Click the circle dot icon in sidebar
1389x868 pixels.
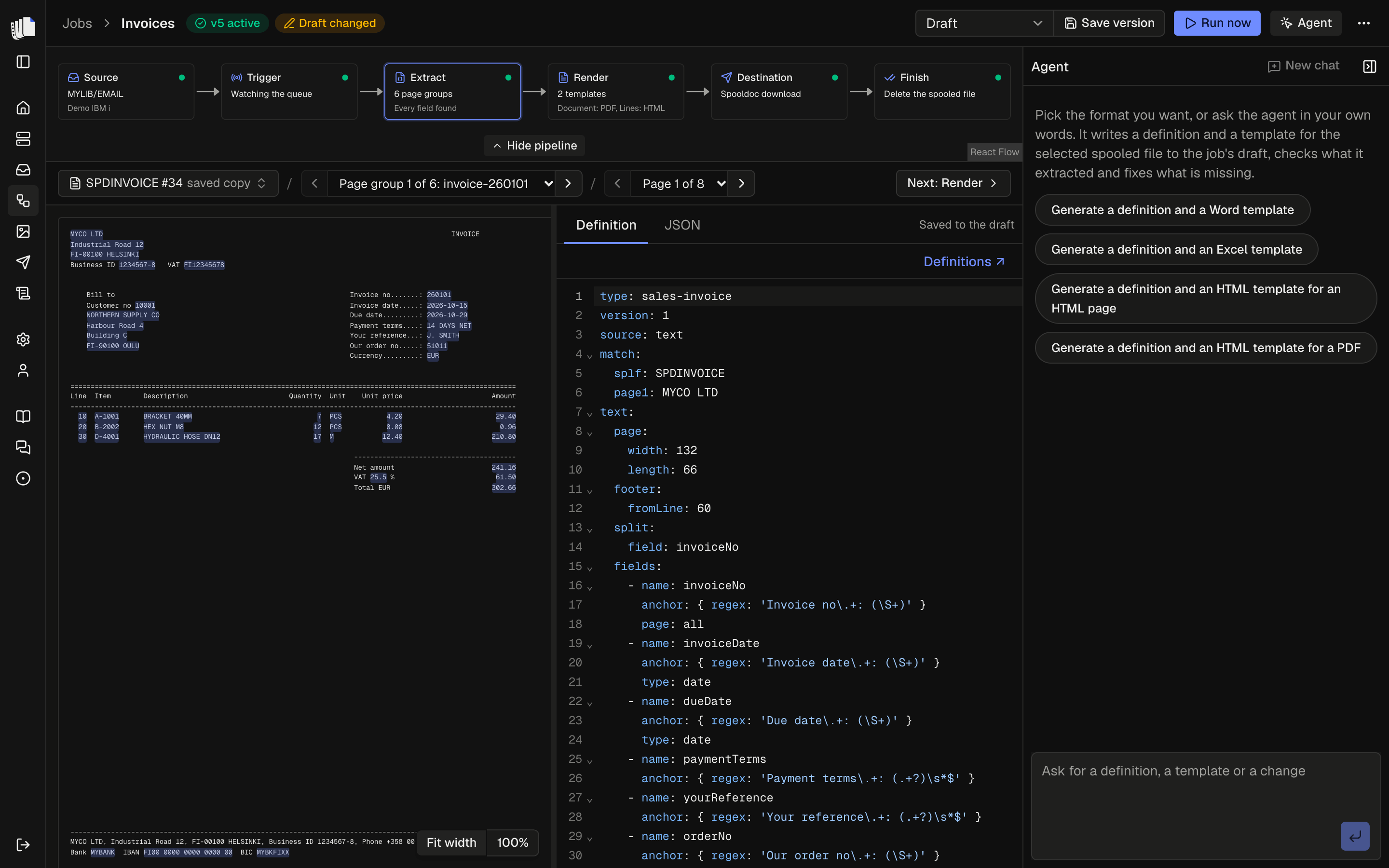tap(23, 479)
